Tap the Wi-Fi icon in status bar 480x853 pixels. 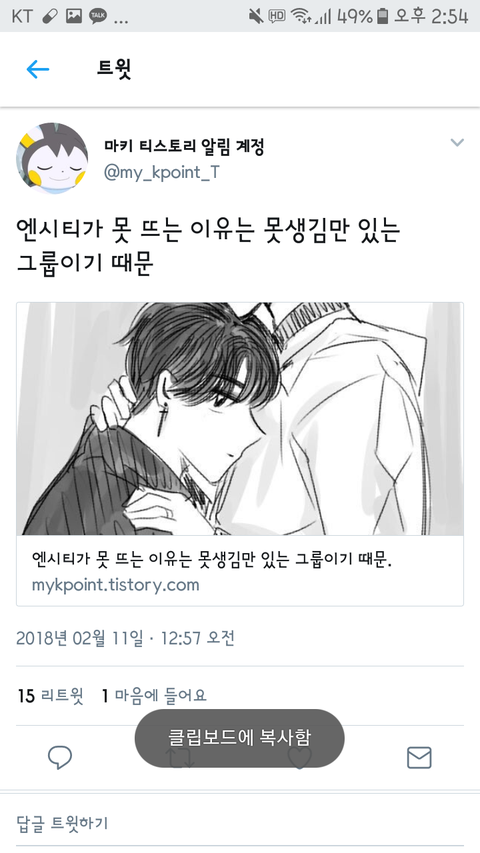tap(300, 16)
